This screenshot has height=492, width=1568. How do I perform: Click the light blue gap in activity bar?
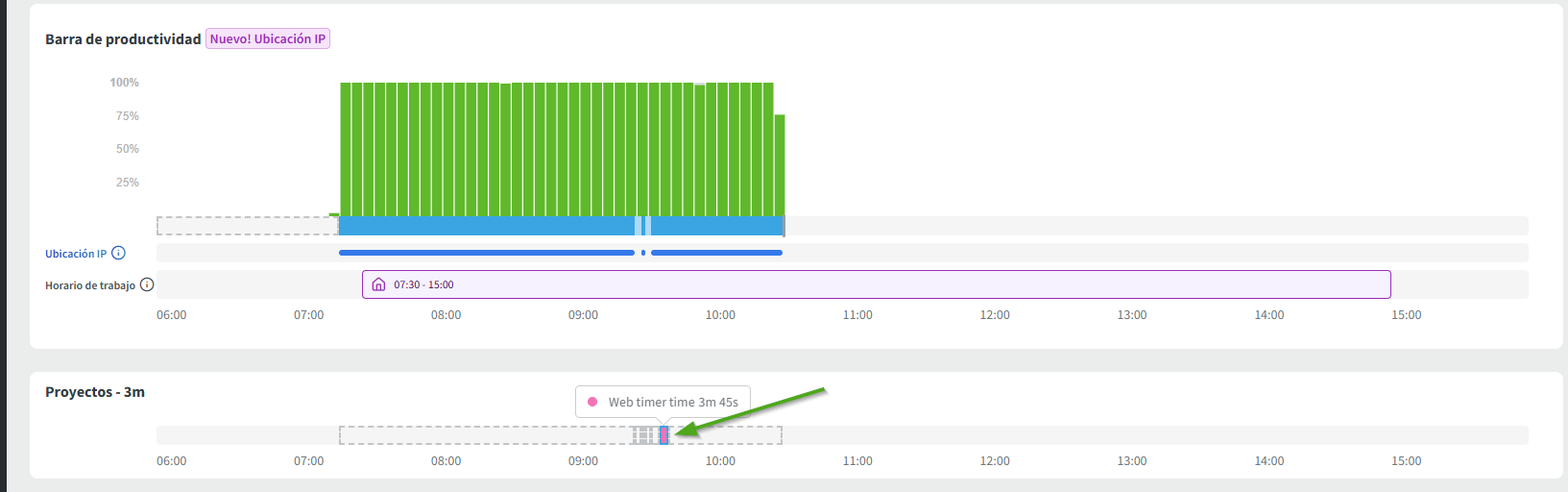click(639, 226)
